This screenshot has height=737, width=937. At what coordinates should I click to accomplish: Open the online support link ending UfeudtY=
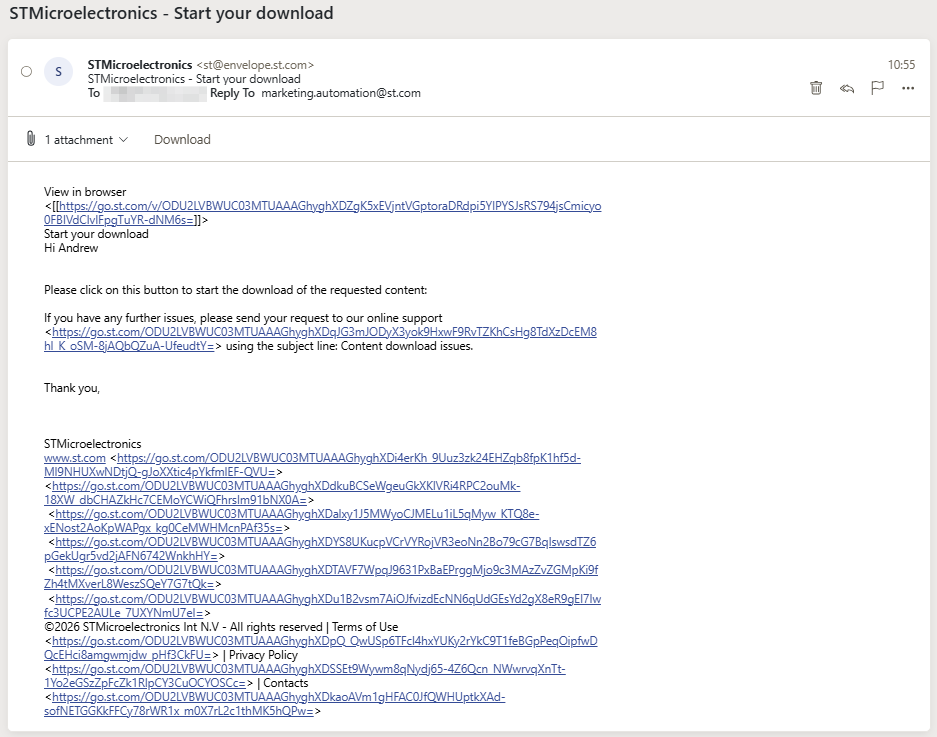coord(320,339)
